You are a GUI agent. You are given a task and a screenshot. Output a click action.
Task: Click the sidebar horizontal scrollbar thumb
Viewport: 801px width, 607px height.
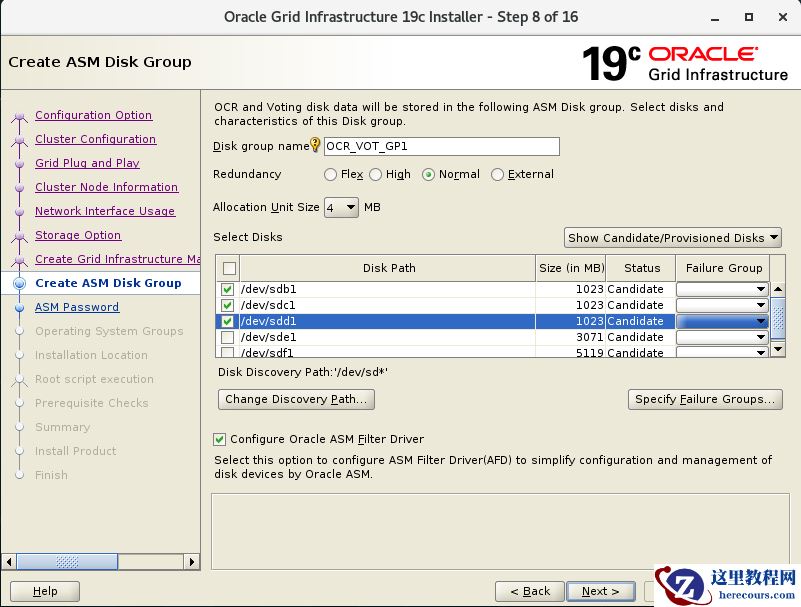pyautogui.click(x=67, y=562)
